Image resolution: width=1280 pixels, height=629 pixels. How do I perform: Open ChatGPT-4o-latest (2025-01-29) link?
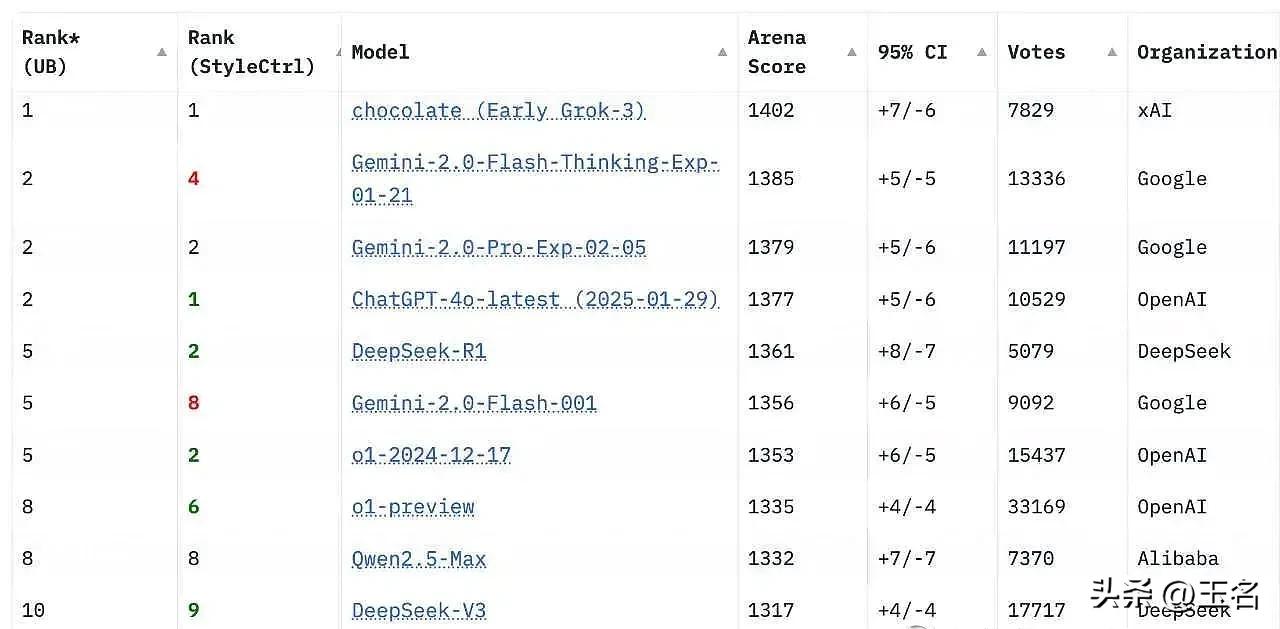point(535,299)
